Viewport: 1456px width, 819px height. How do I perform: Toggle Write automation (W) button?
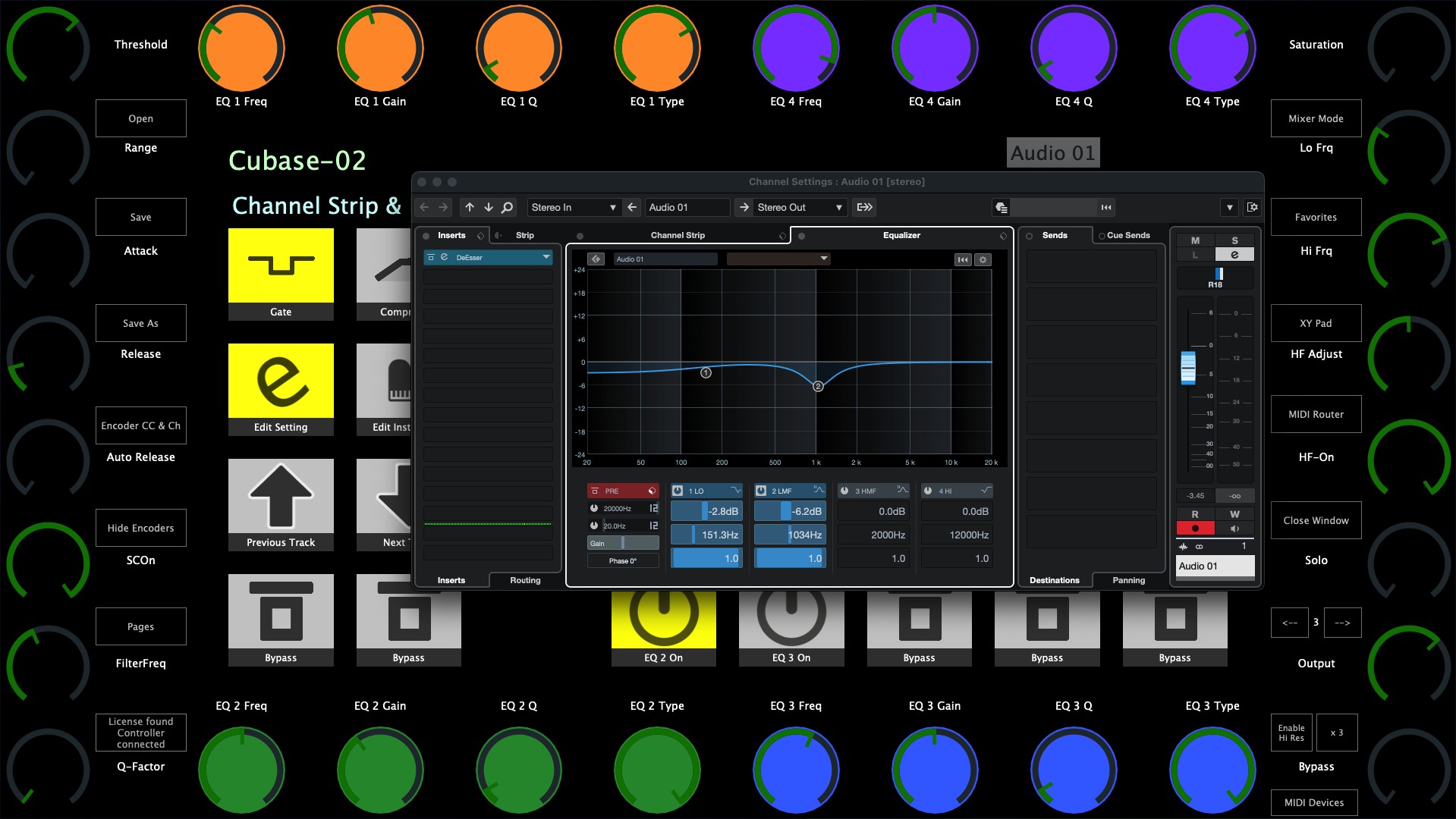pos(1234,514)
